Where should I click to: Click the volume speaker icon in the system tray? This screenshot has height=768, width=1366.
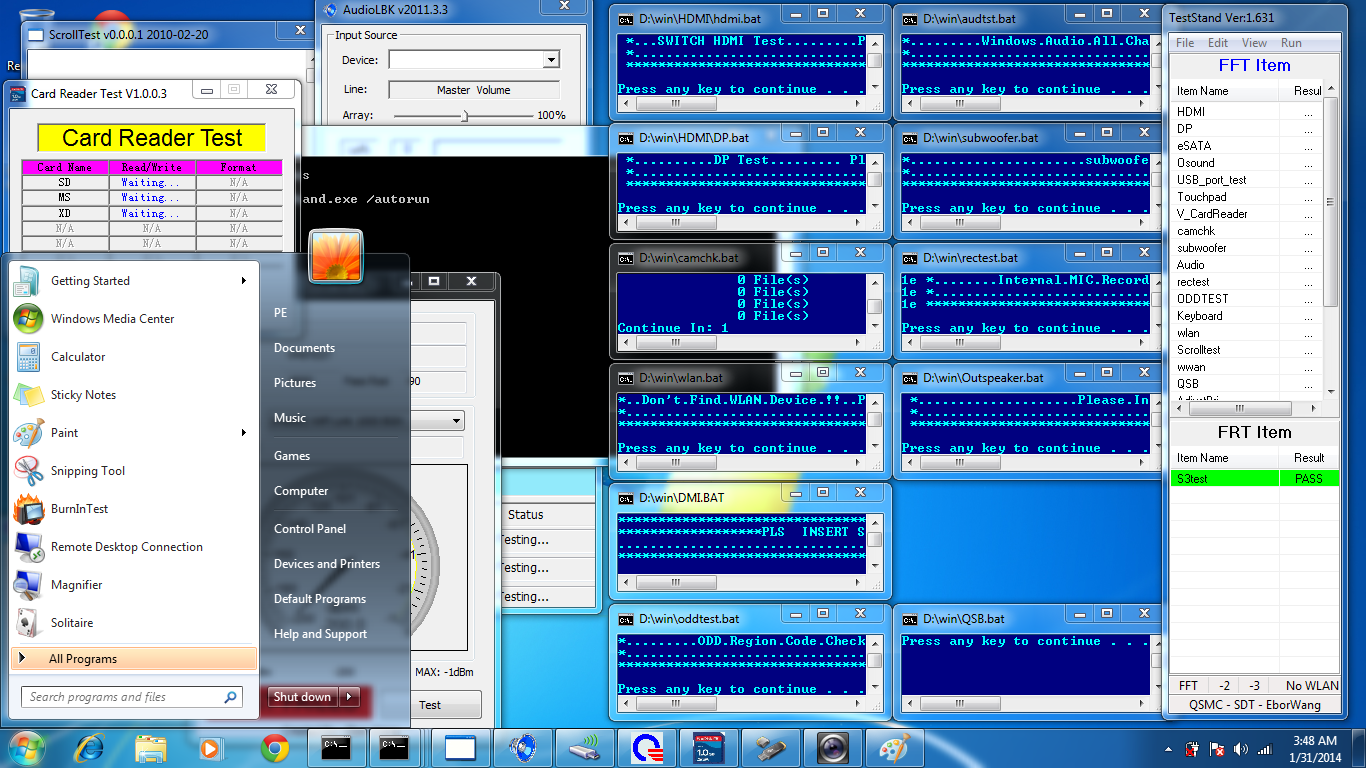[1241, 749]
